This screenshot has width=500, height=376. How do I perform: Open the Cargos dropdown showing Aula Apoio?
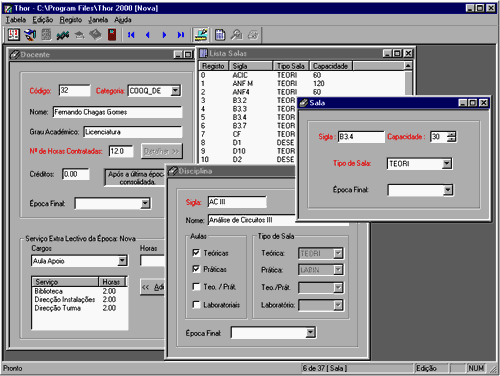122,260
